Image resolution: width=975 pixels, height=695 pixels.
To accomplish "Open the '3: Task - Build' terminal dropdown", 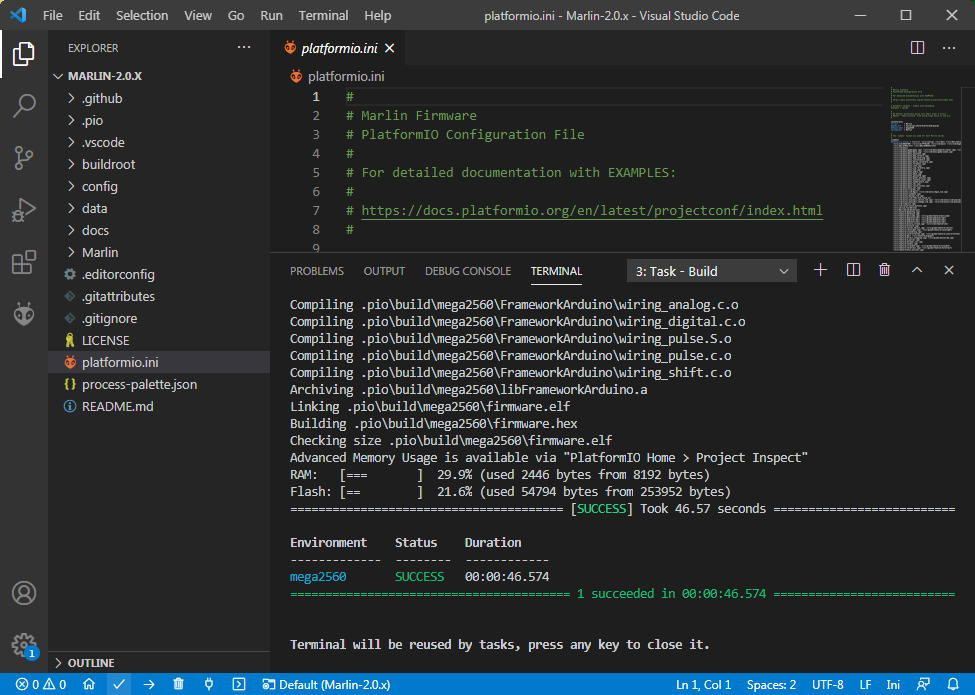I will pos(712,271).
